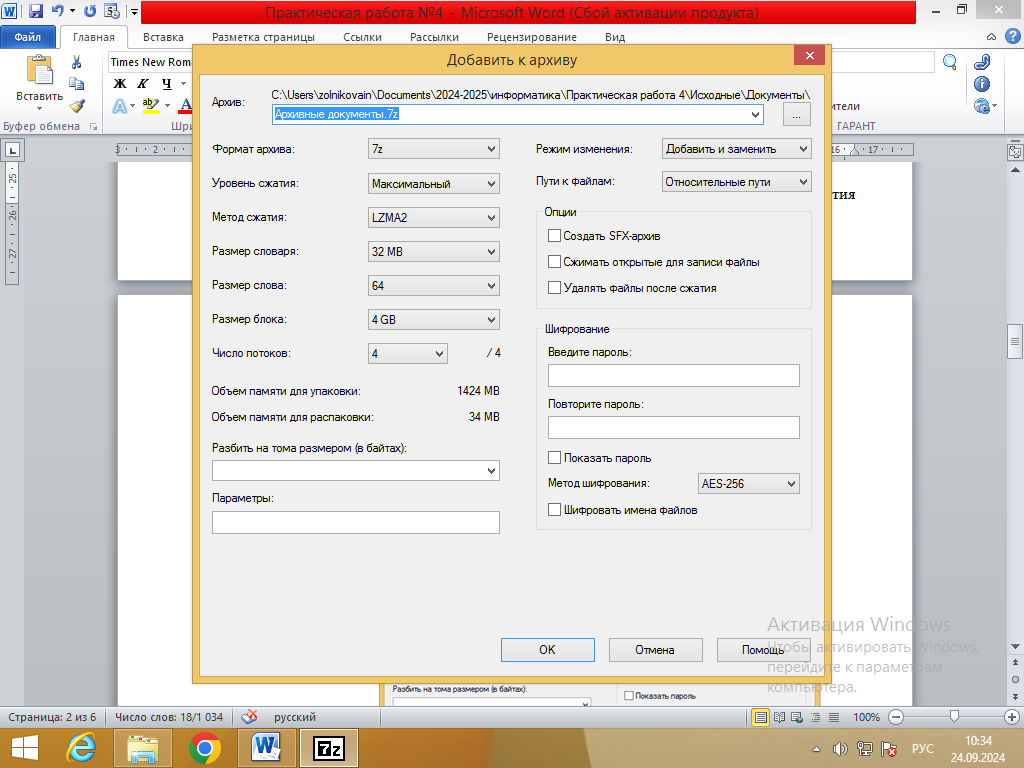Launch Google Chrome from the taskbar

pos(204,748)
